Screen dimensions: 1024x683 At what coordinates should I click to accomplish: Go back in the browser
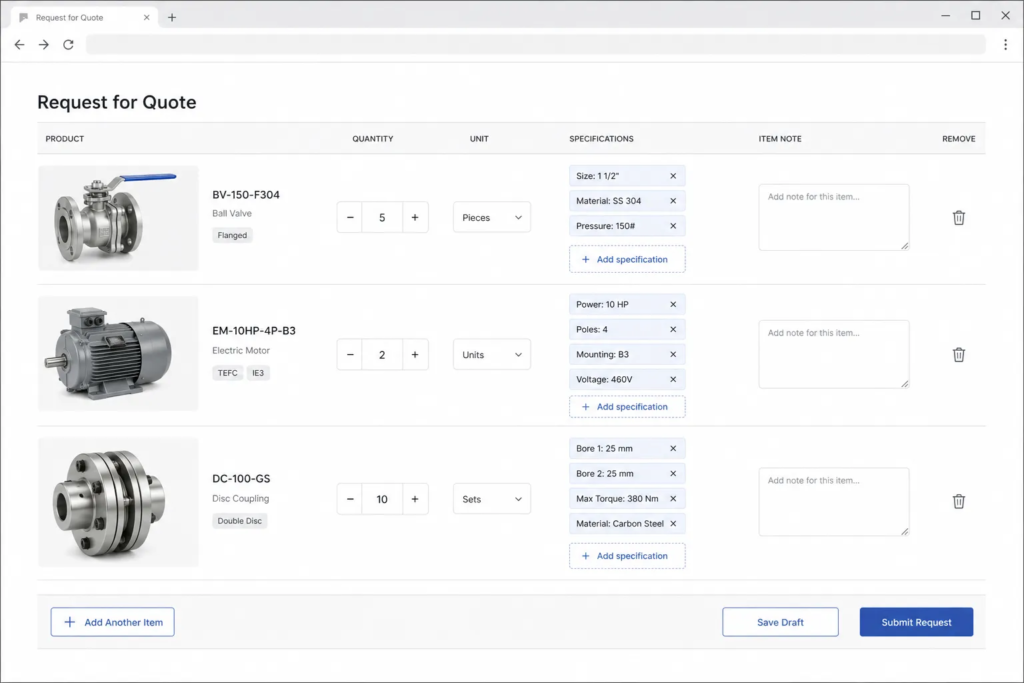(x=20, y=44)
